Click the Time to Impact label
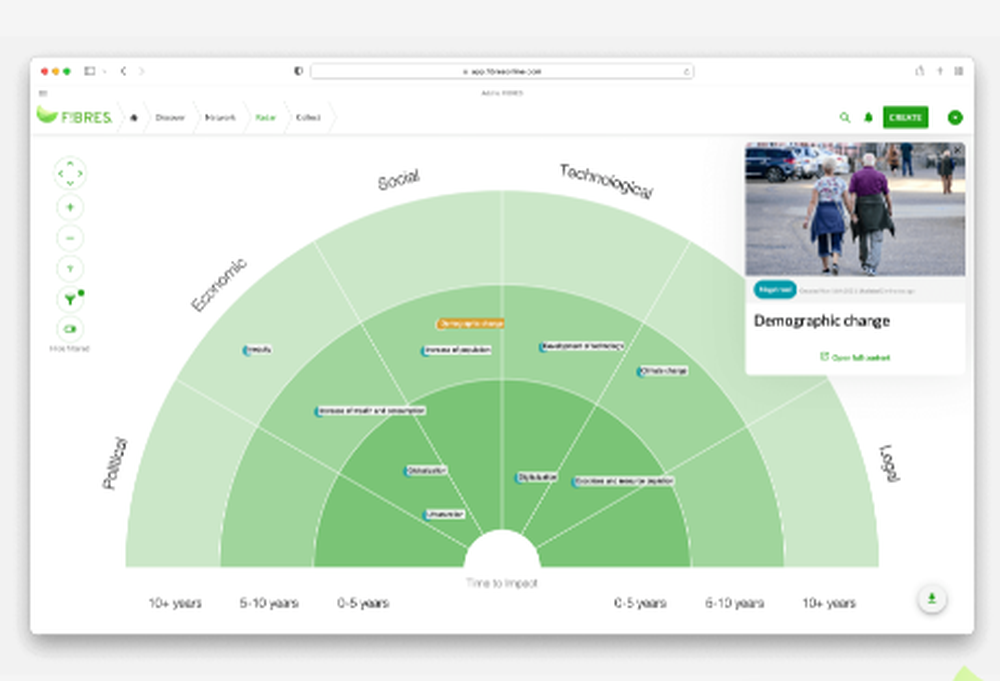1000x681 pixels. 502,583
